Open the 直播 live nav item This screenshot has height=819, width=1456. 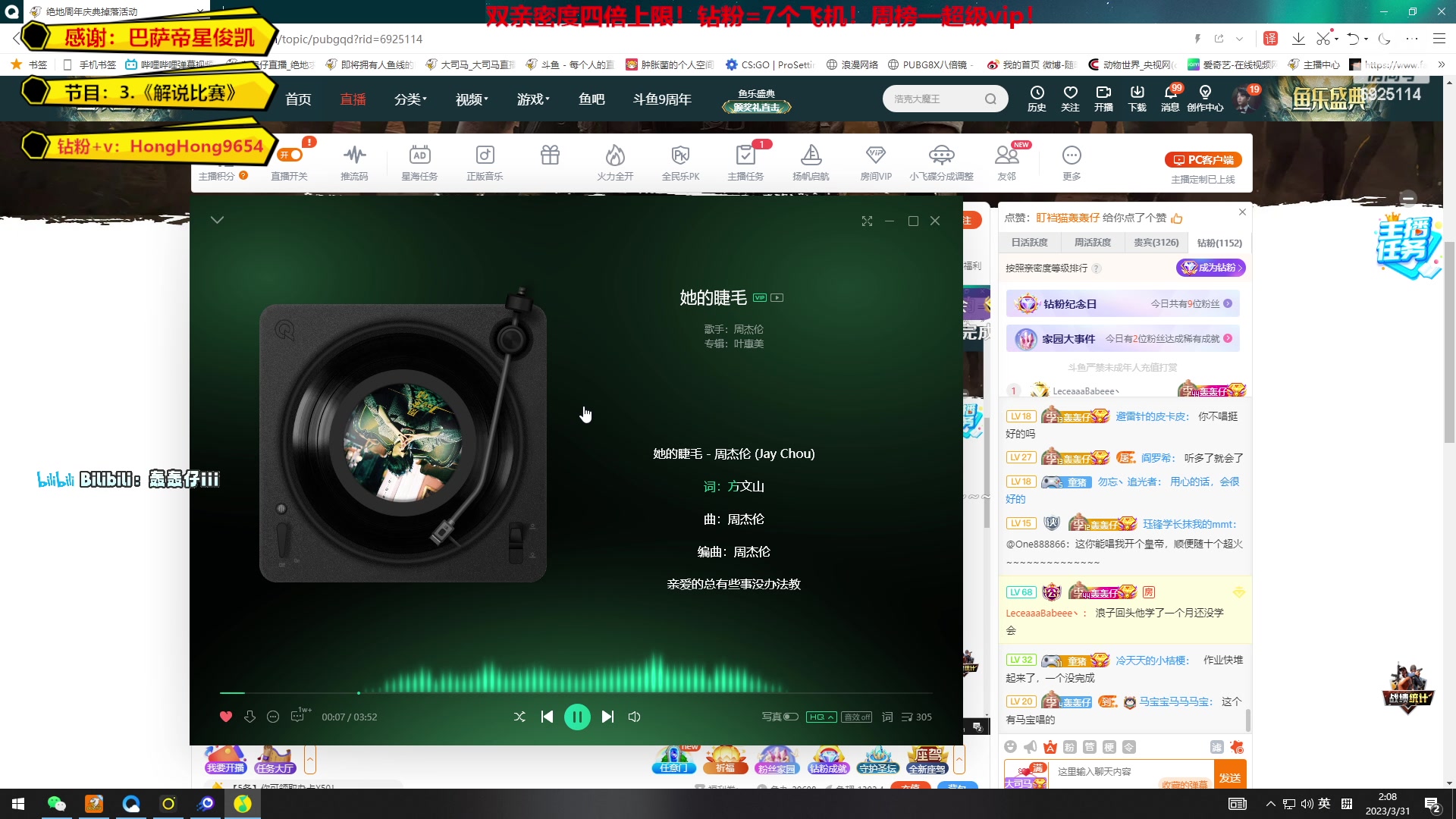tap(353, 99)
